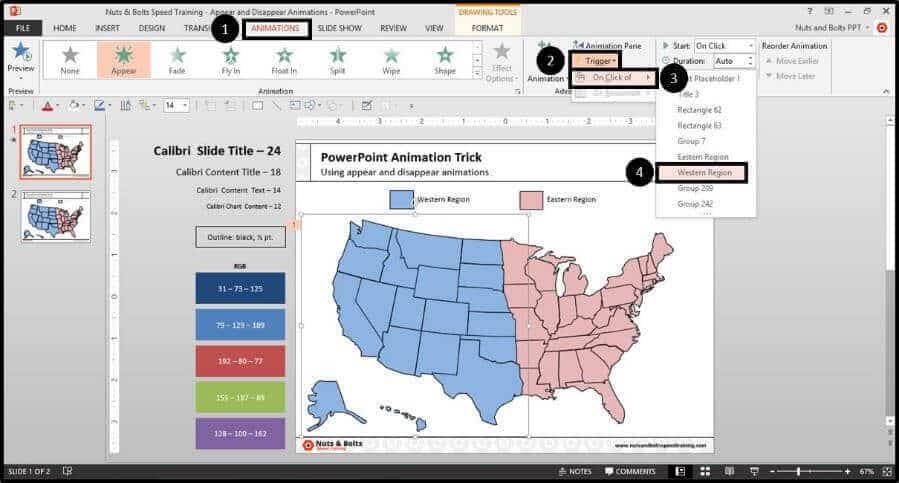
Task: Open the Drawing Tools FORMAT tab
Action: (487, 28)
